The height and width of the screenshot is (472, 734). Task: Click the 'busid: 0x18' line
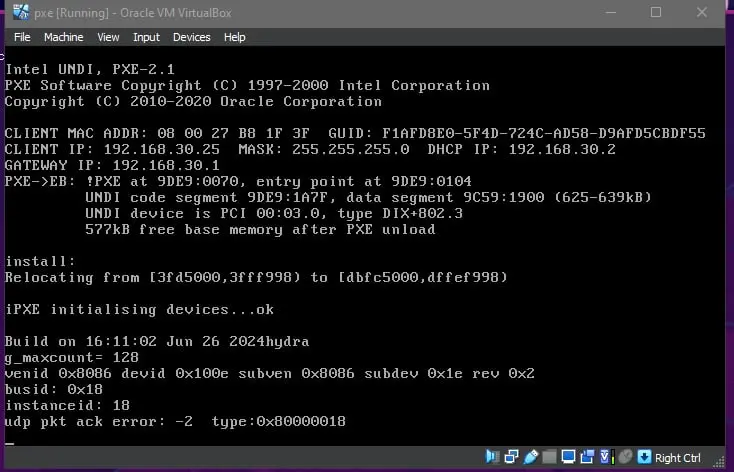pos(53,390)
